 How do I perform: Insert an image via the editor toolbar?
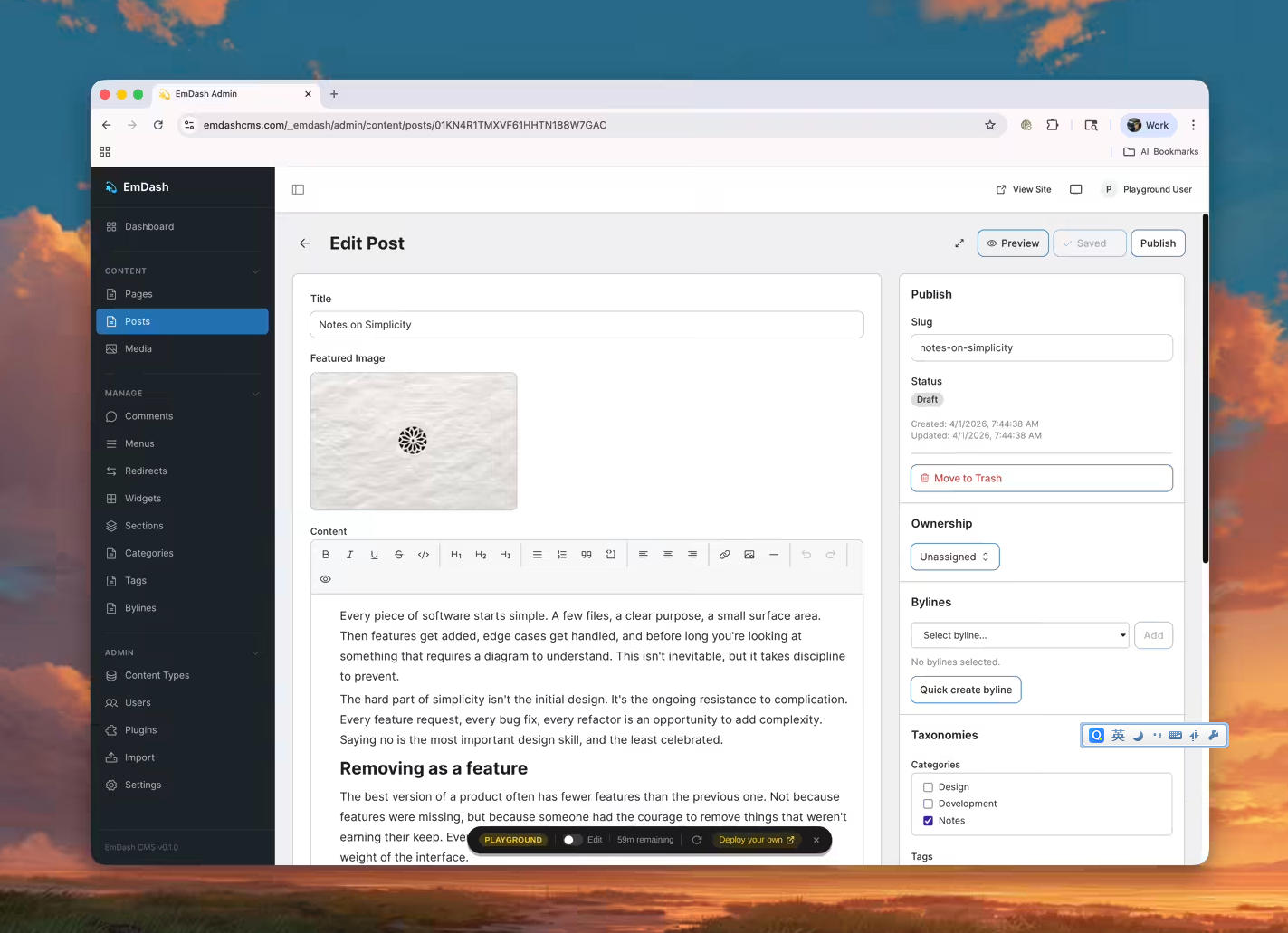749,555
